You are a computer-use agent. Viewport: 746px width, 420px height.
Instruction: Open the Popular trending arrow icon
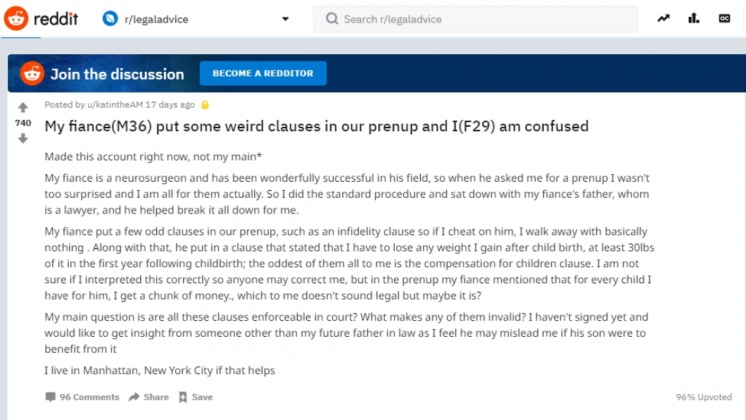coord(663,19)
